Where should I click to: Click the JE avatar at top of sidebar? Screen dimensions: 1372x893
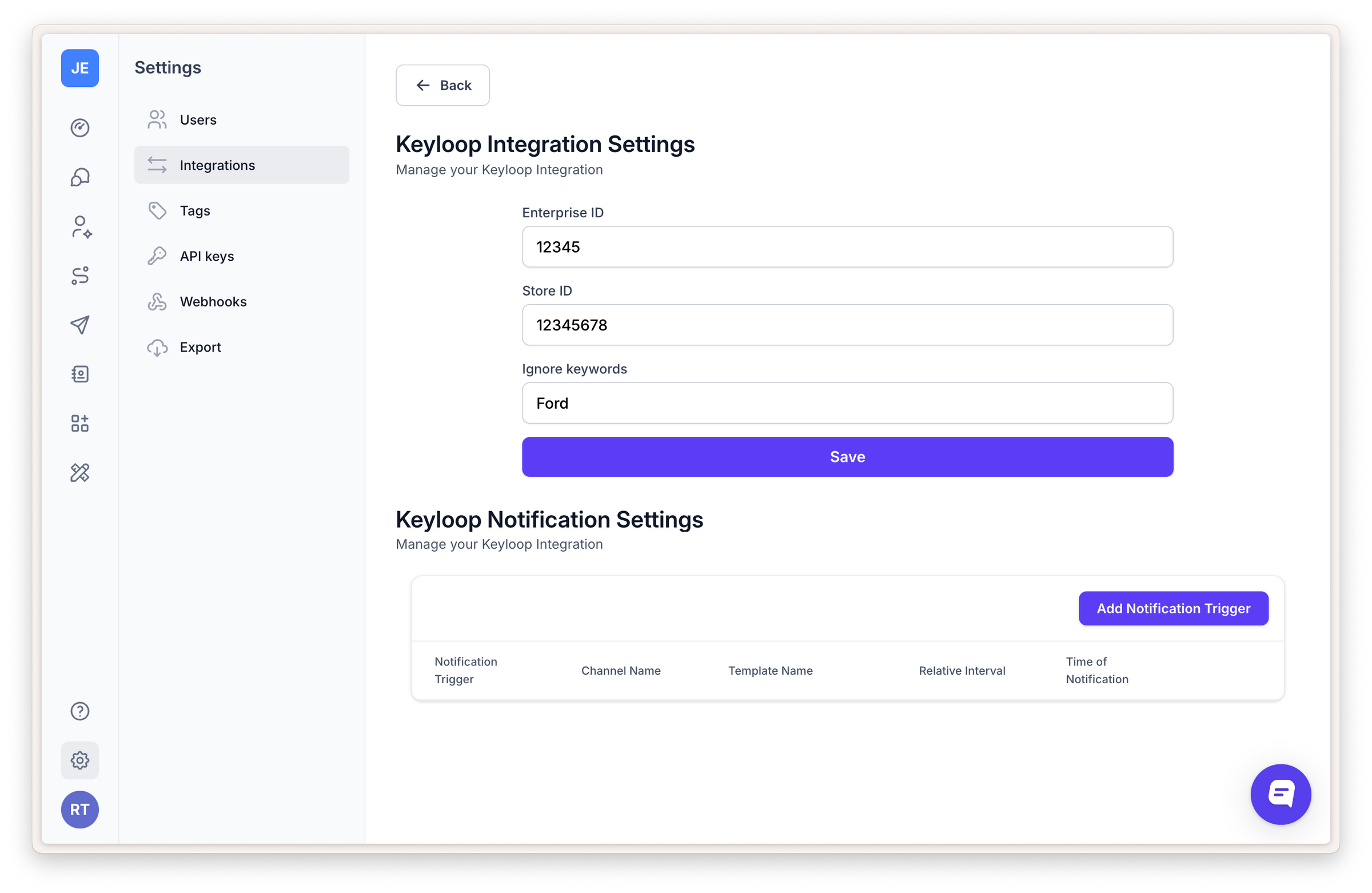(x=79, y=68)
